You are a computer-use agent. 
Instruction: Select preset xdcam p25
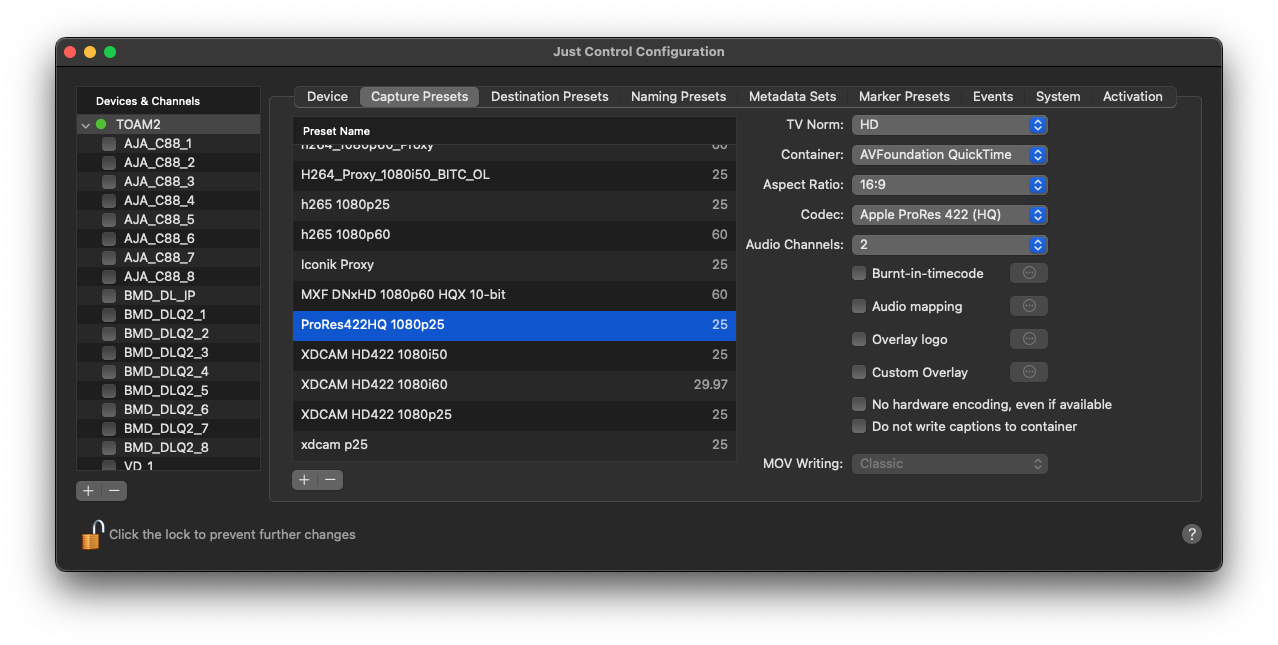[514, 445]
